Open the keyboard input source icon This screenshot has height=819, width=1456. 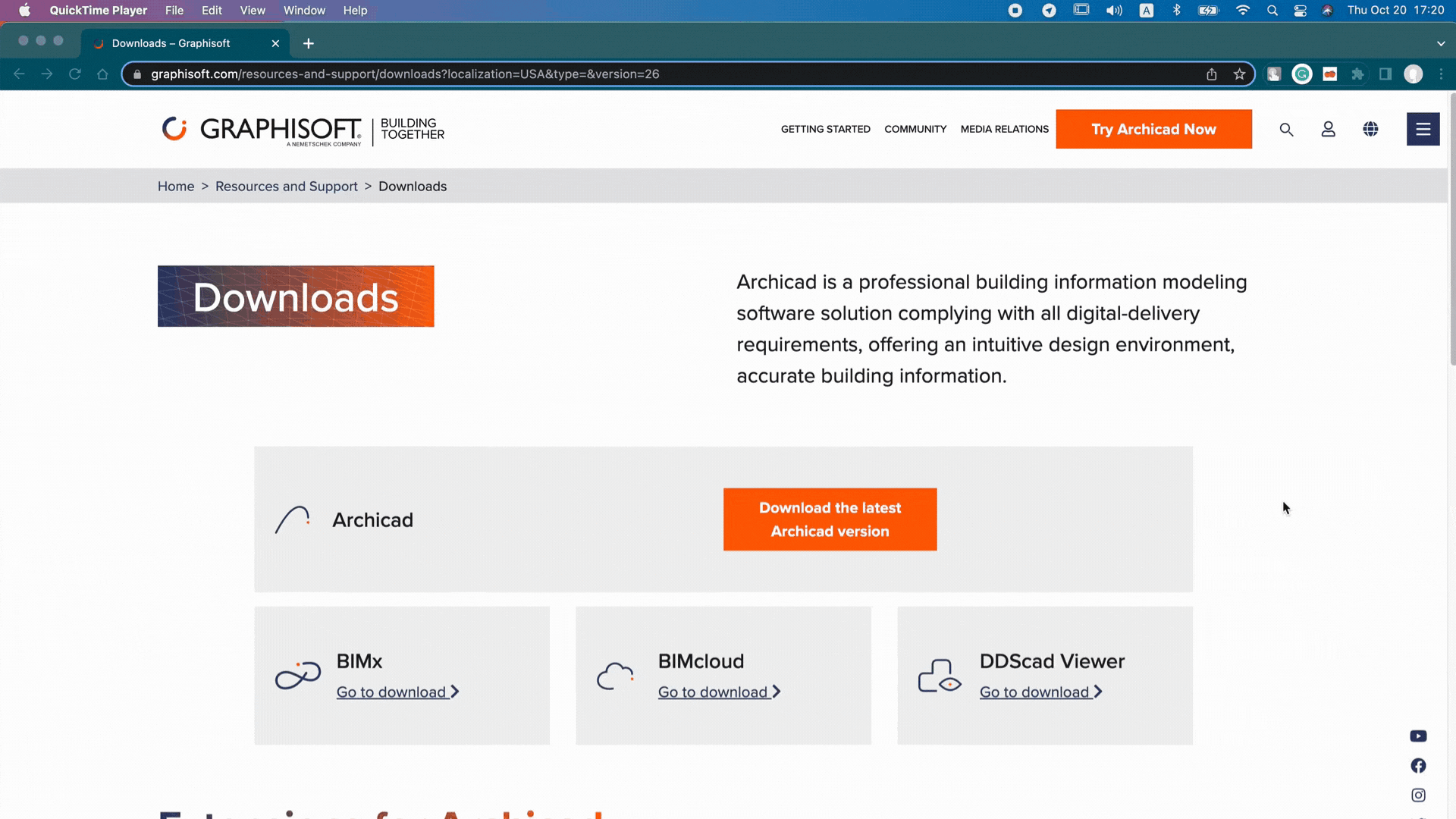(1147, 11)
